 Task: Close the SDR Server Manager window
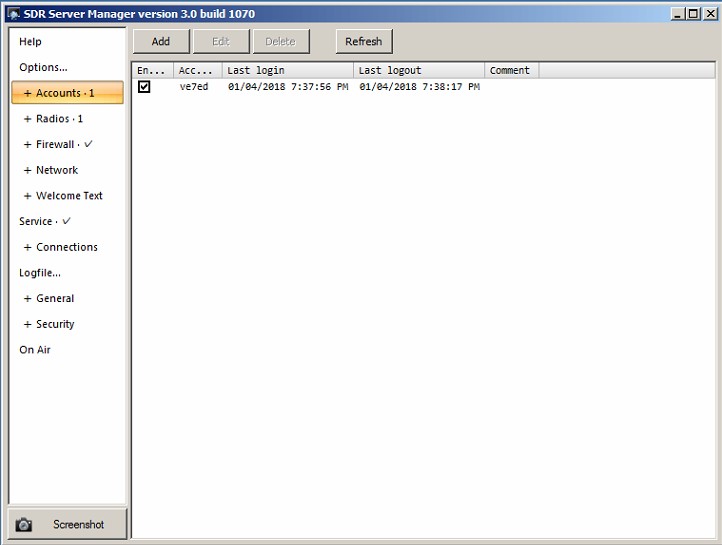pos(710,14)
